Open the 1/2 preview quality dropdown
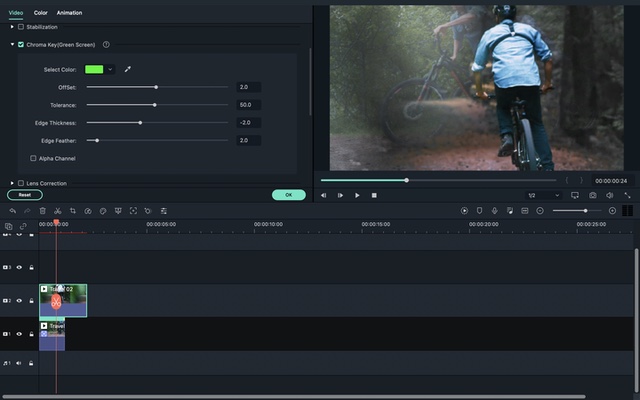Screen dimensions: 640x400 543,196
